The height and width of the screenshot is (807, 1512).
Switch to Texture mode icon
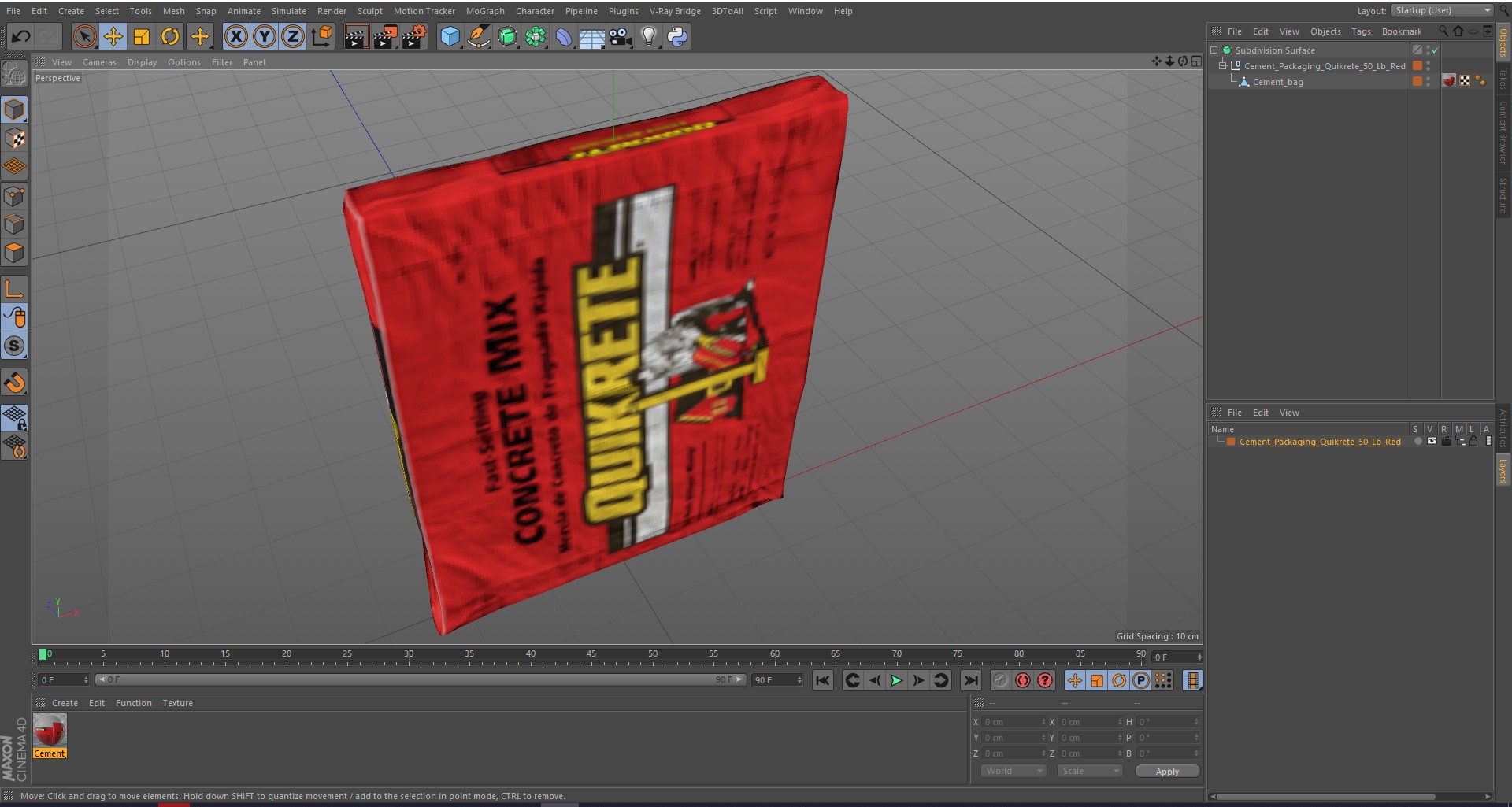coord(14,139)
